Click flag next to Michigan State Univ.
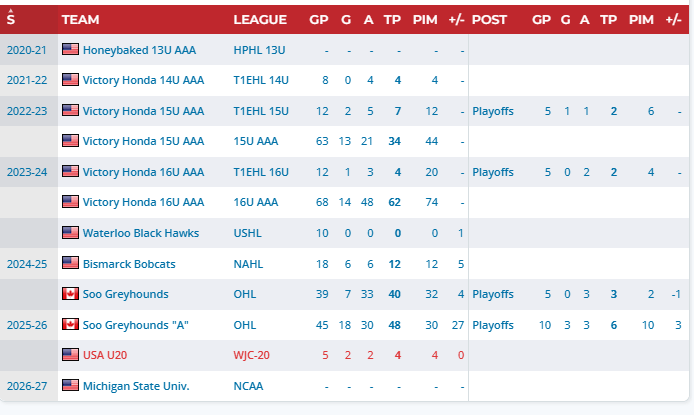Viewport: 694px width, 415px height. [70, 385]
